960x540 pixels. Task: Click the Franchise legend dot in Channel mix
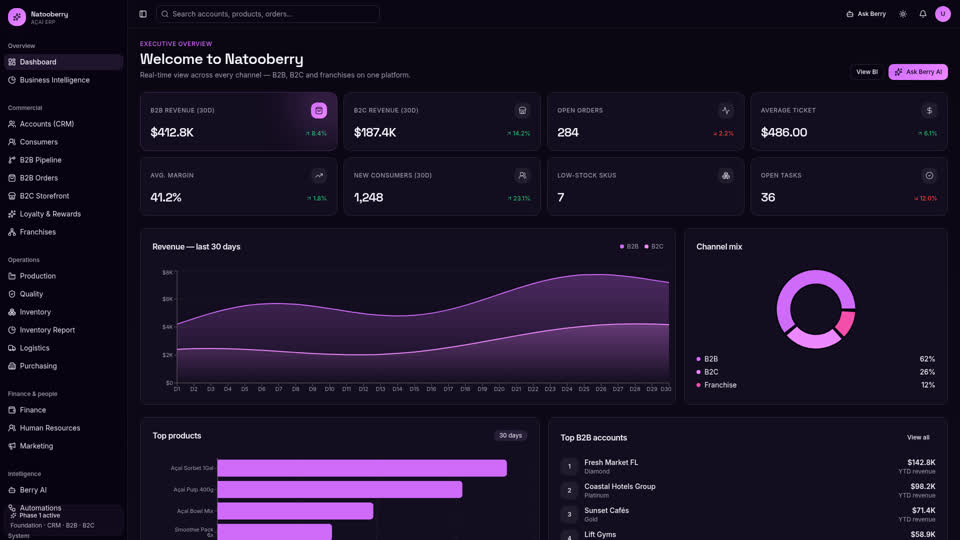[699, 385]
